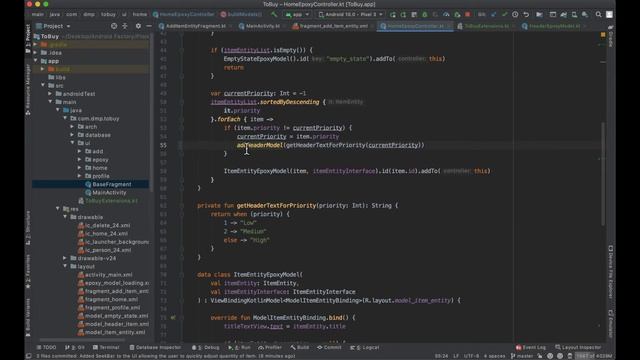Click the memory indicator in status bar
The image size is (640, 360).
pos(594,356)
